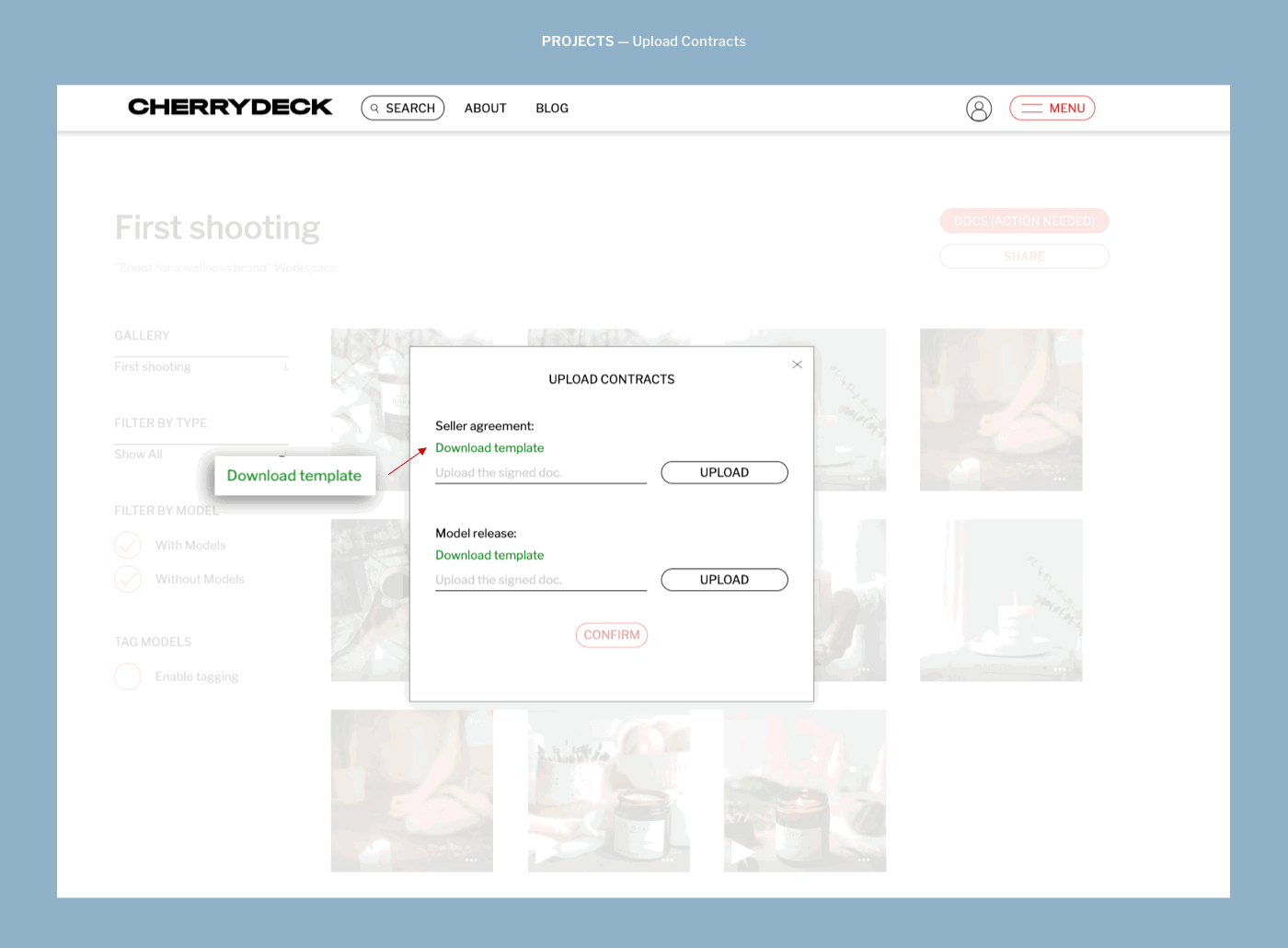Screen dimensions: 1288x948
Task: Open options dots on bottom-left yoga thumbnail
Action: coord(471,860)
